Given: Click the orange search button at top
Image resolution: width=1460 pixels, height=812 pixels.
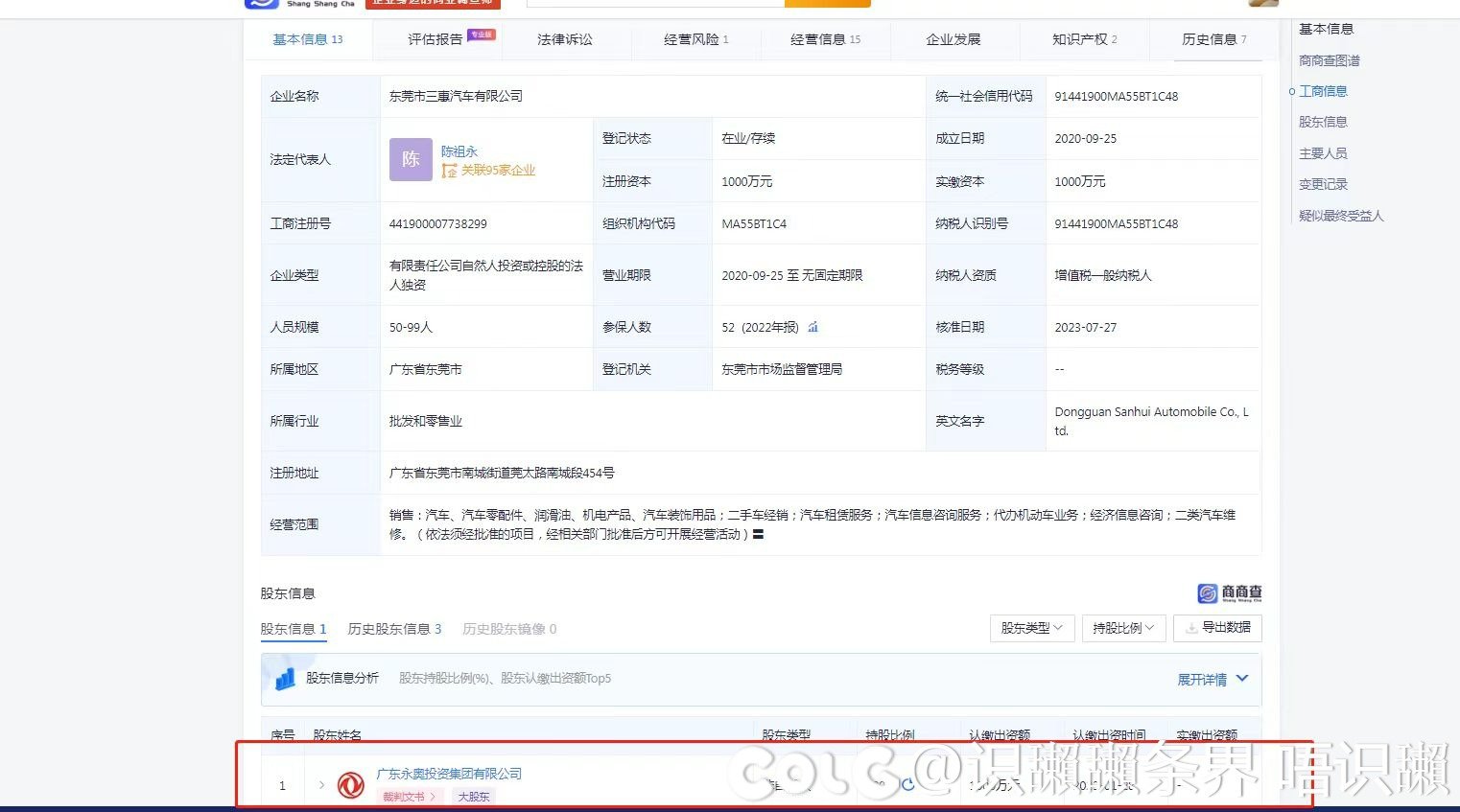Looking at the screenshot, I should pos(828,3).
